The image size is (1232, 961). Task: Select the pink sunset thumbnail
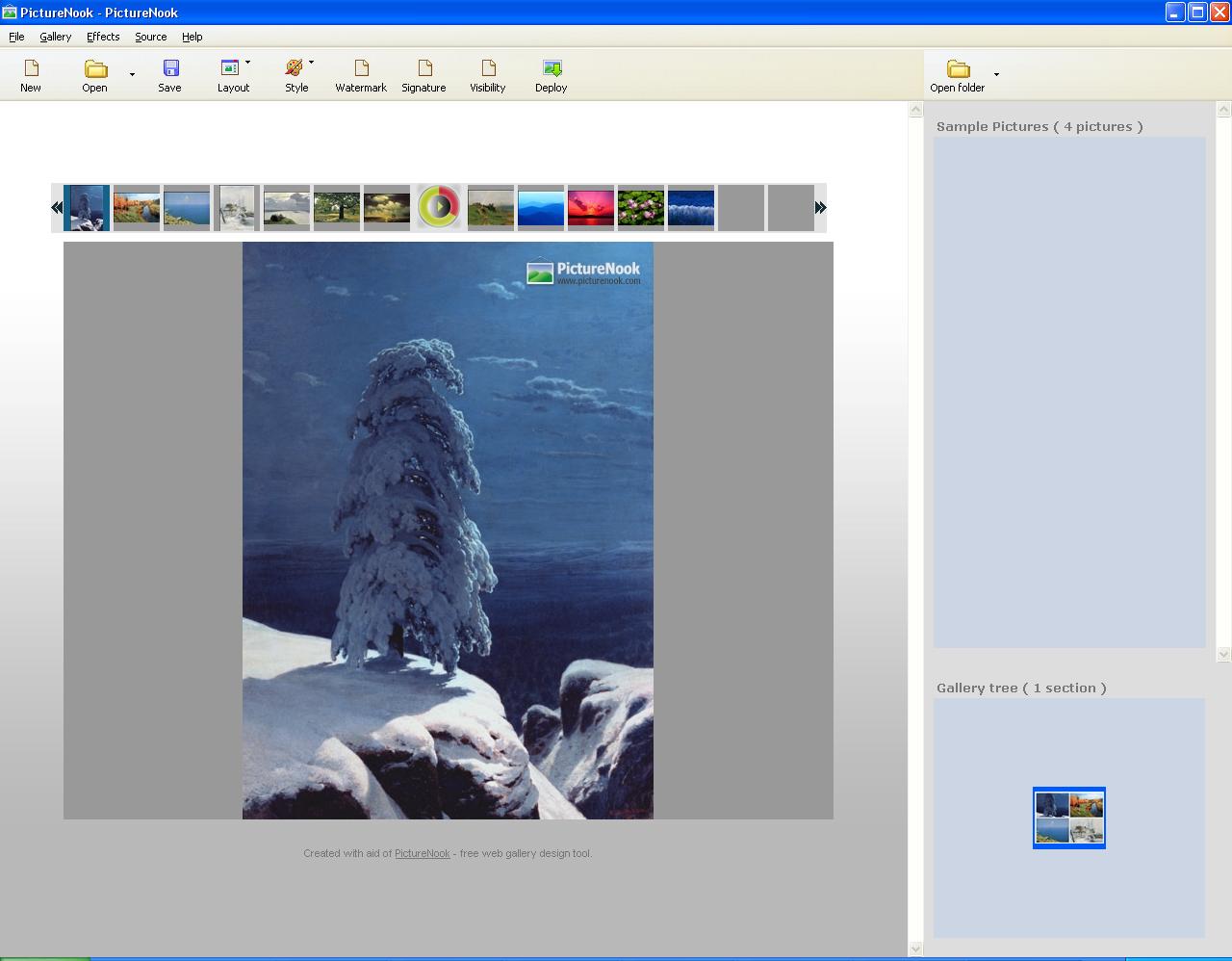(x=591, y=208)
